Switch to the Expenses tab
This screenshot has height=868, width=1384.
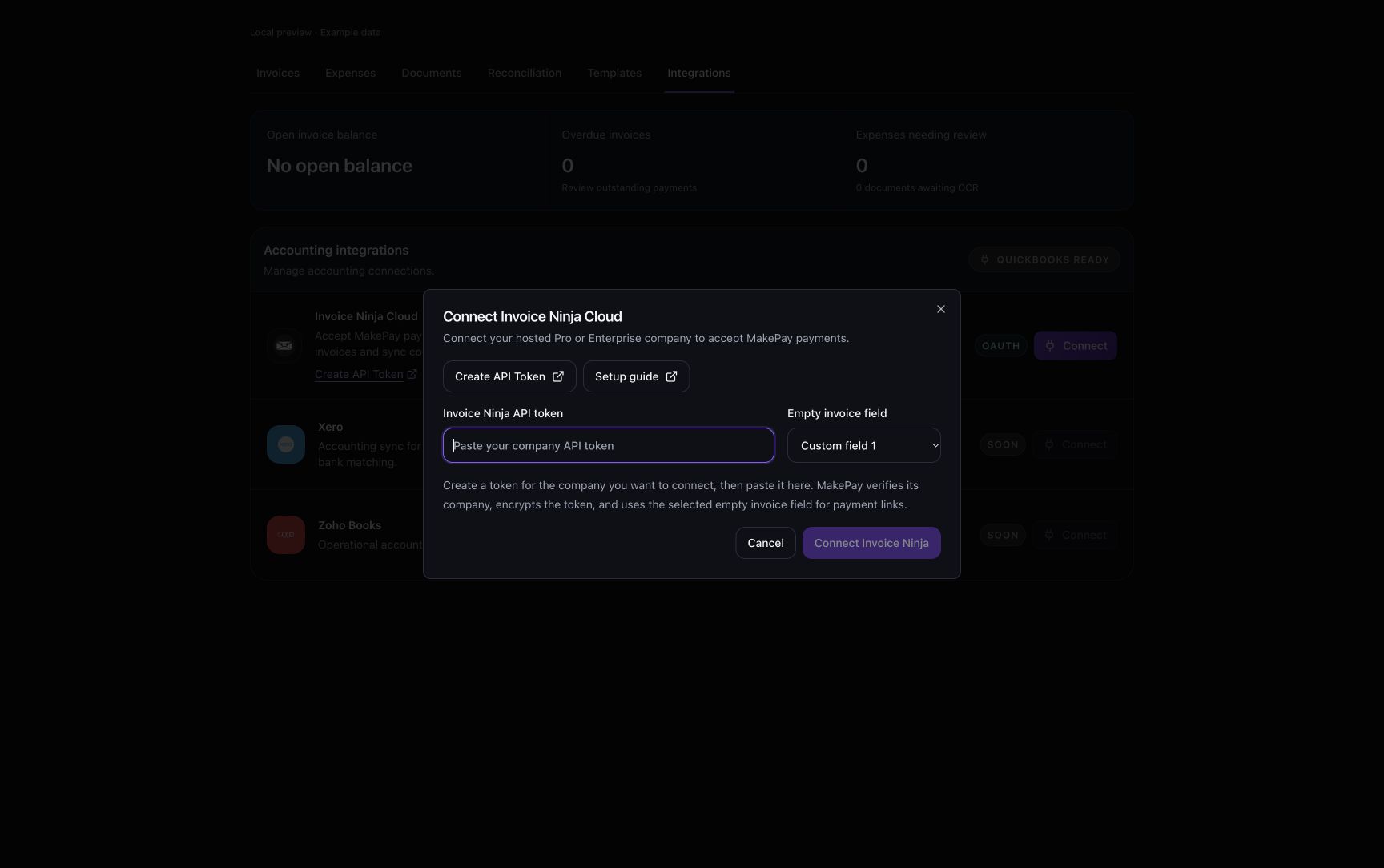350,73
